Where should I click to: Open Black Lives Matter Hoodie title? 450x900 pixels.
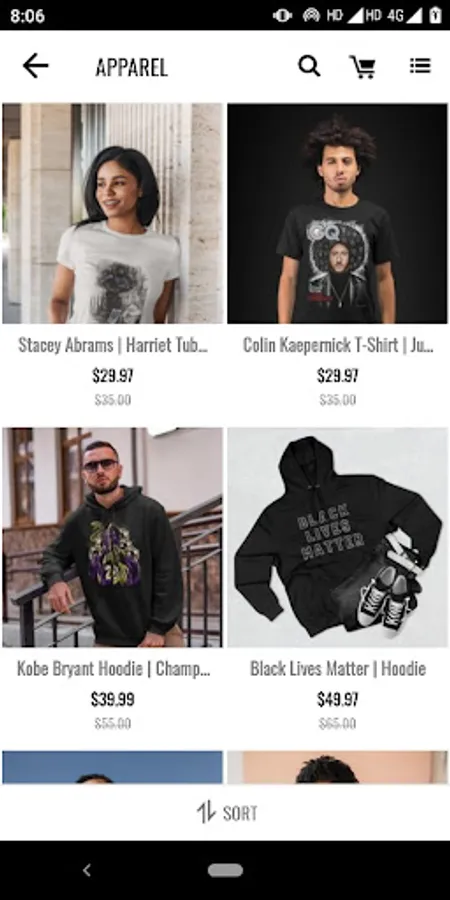[x=338, y=669]
